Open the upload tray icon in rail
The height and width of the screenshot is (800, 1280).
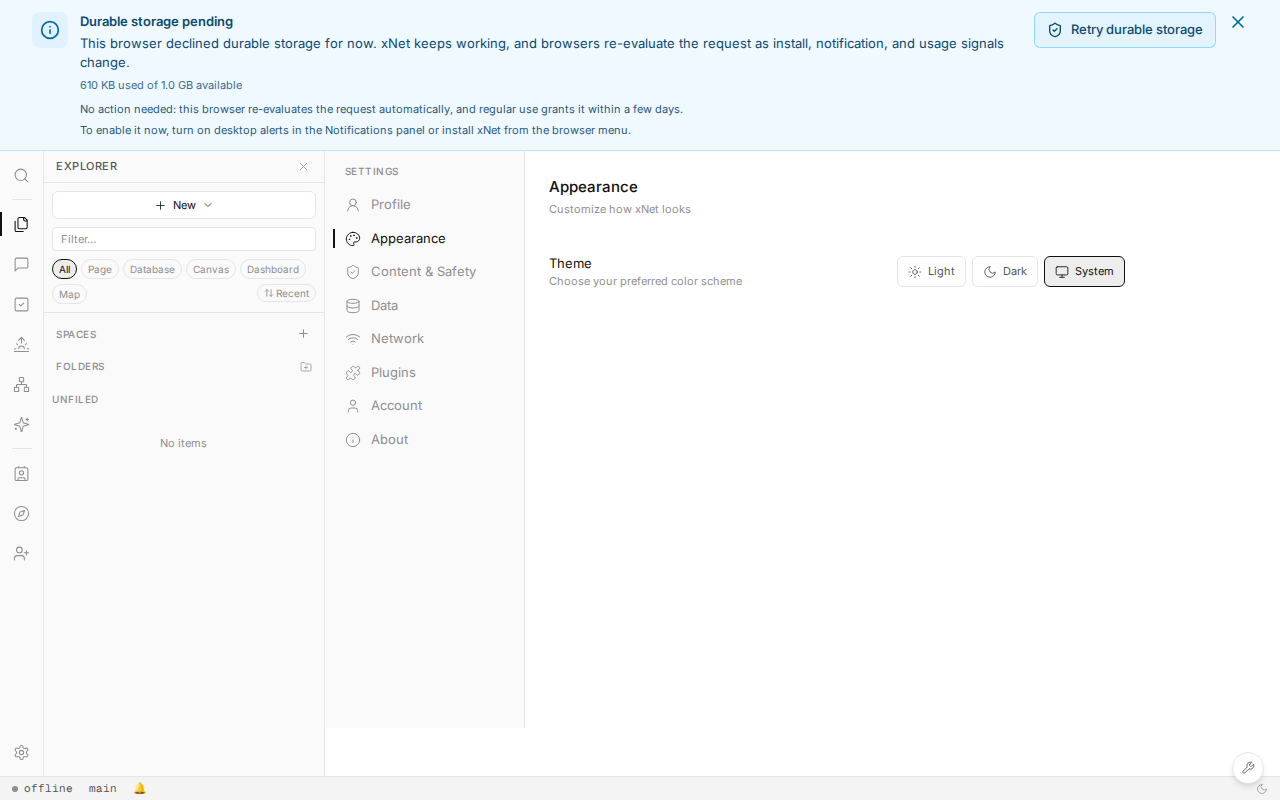(x=21, y=344)
